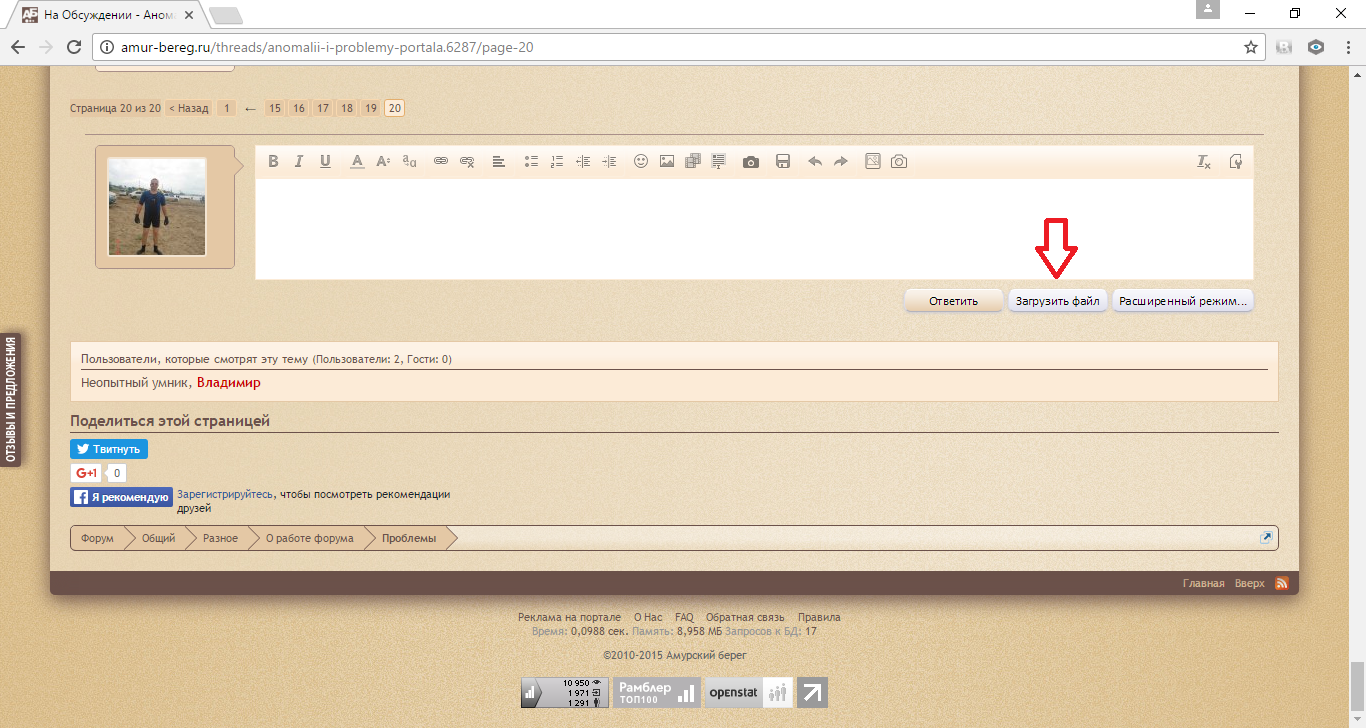Click in the reply message text area
This screenshot has width=1366, height=728.
pyautogui.click(x=754, y=229)
